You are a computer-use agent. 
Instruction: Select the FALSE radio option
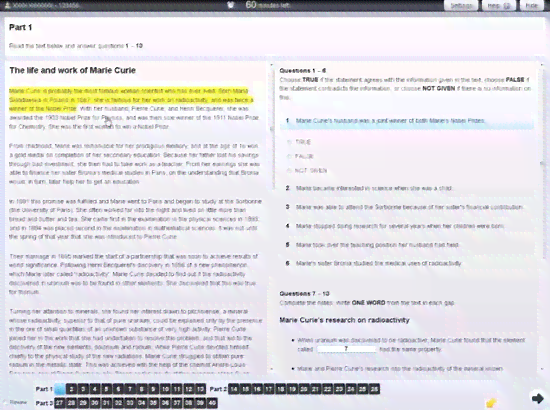pyautogui.click(x=290, y=156)
